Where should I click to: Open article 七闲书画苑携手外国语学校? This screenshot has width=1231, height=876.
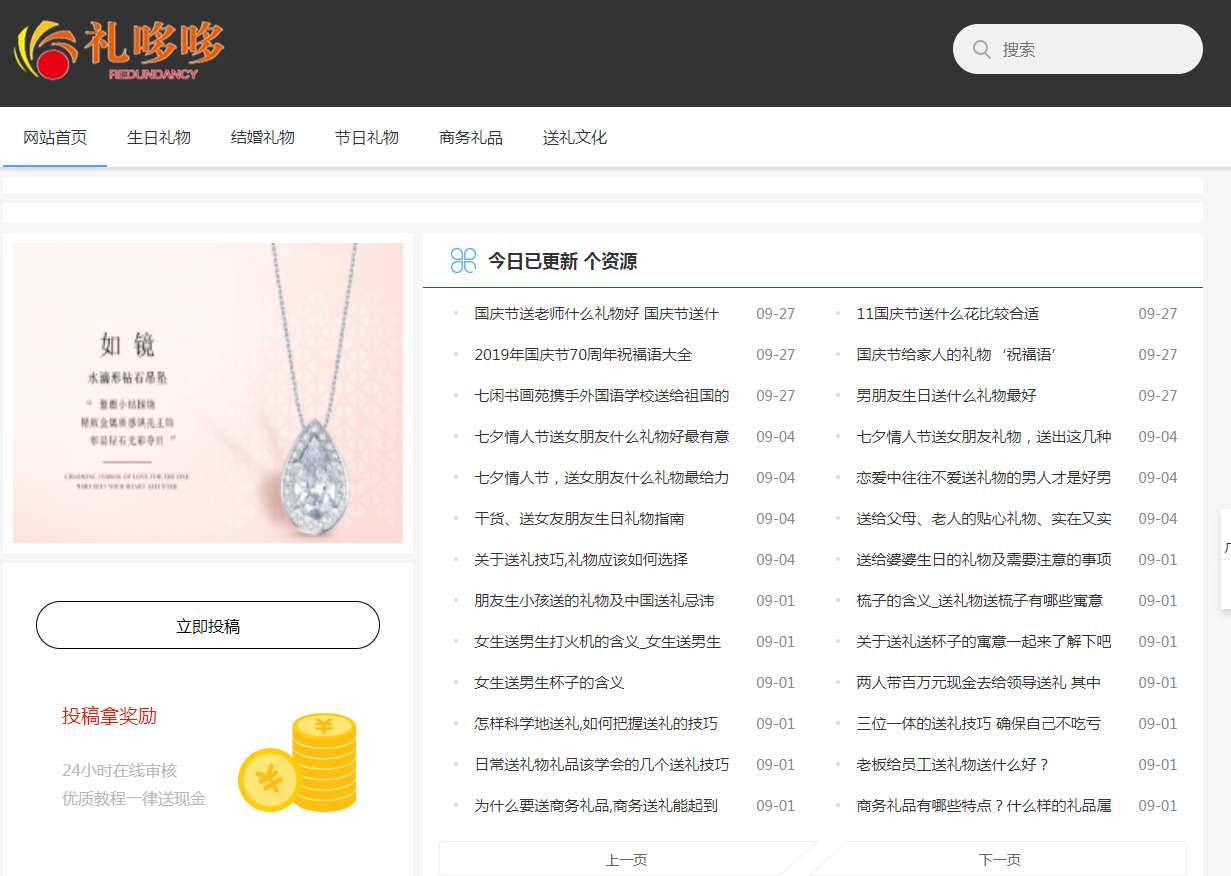[602, 396]
